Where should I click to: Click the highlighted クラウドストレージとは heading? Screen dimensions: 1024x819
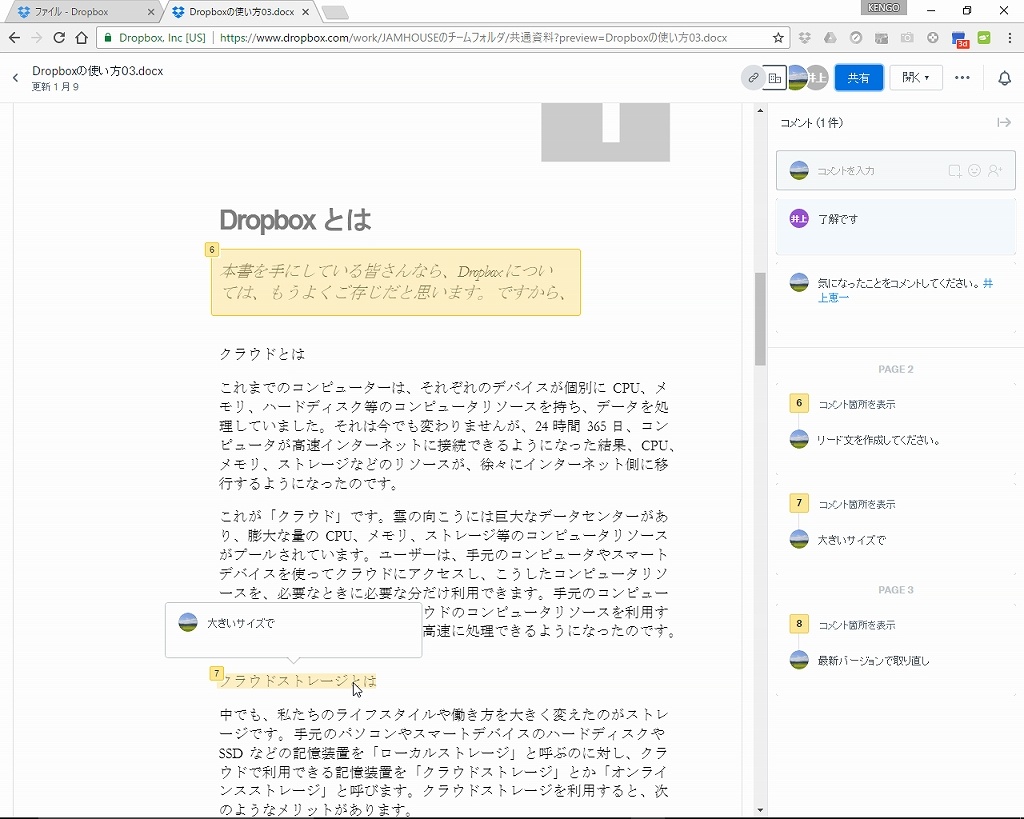coord(298,681)
